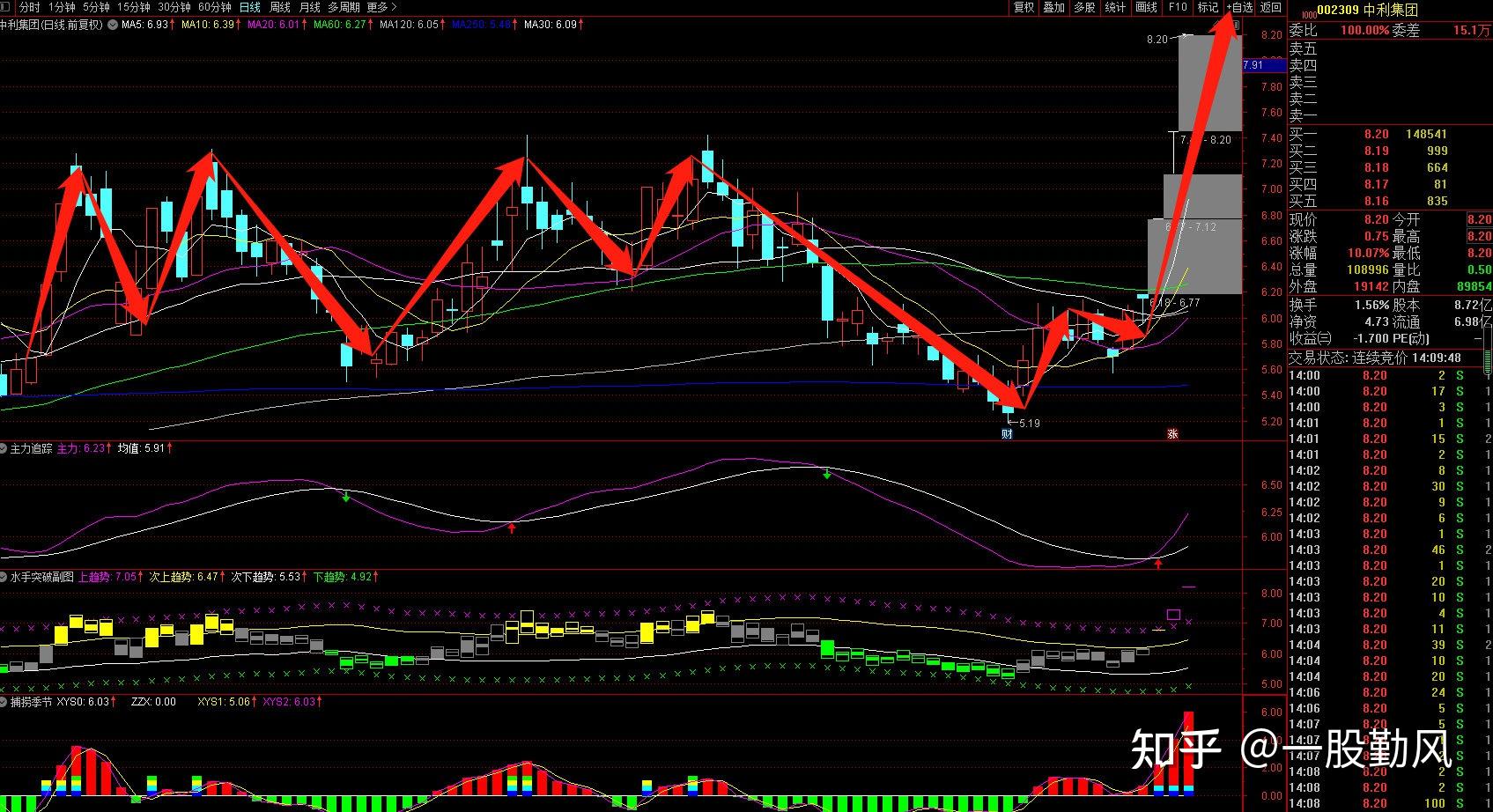The width and height of the screenshot is (1493, 812).
Task: Click the 标记 mark button
Action: (x=1208, y=7)
